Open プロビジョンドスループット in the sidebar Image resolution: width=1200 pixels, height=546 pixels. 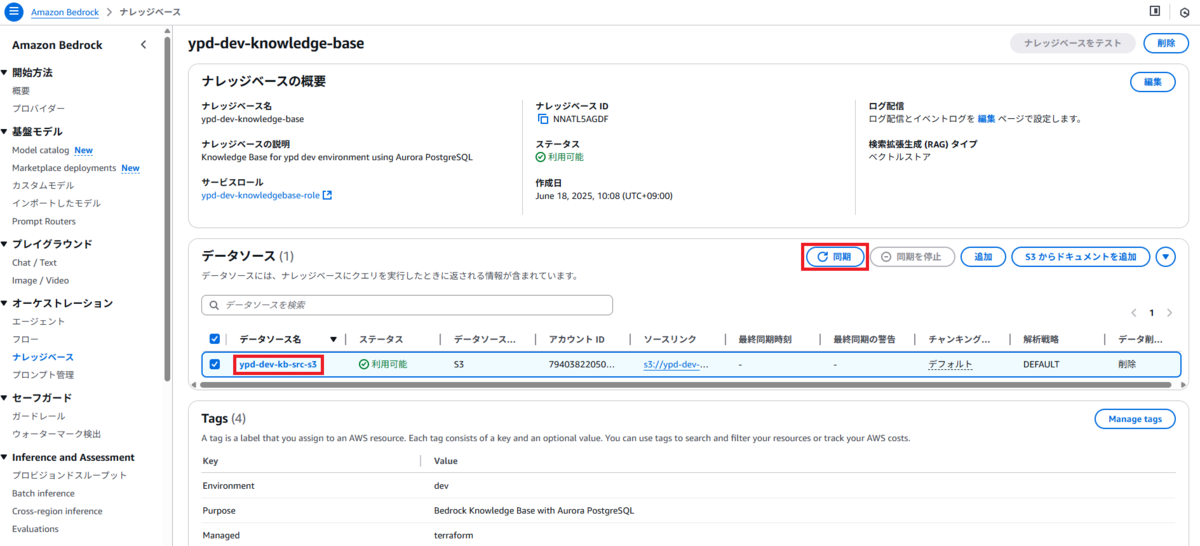(69, 476)
